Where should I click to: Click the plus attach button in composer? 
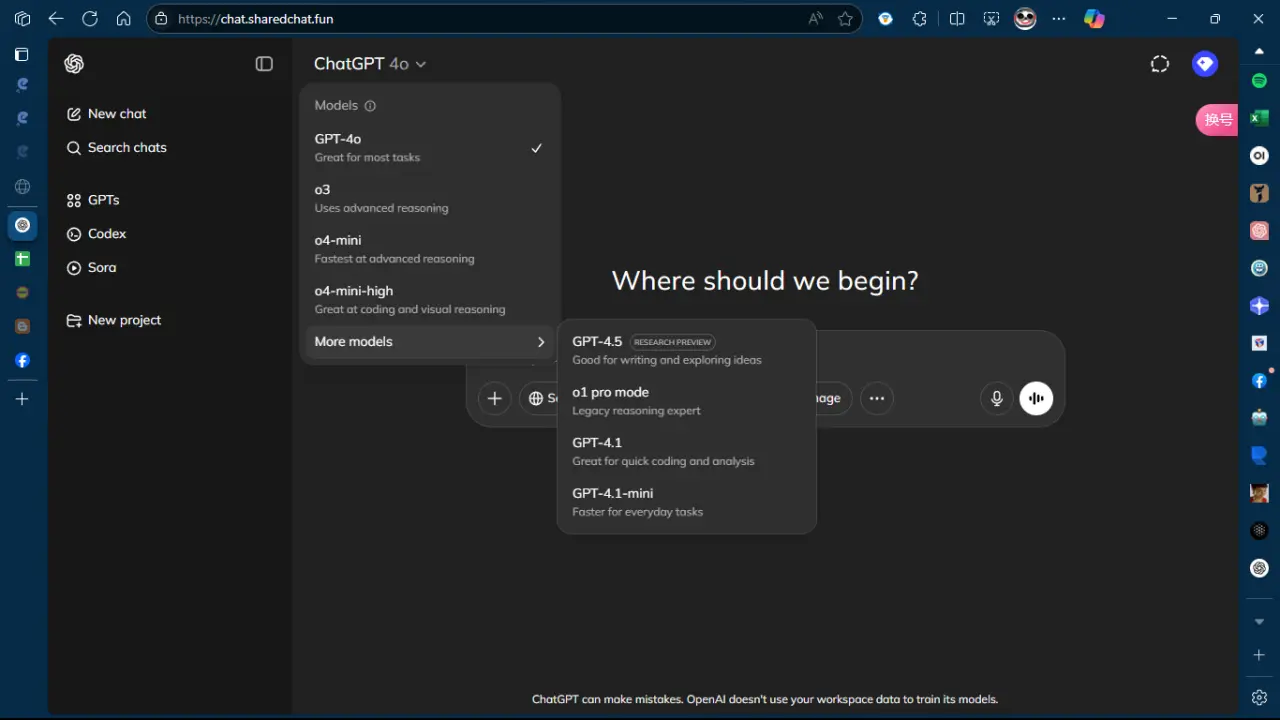pyautogui.click(x=494, y=398)
